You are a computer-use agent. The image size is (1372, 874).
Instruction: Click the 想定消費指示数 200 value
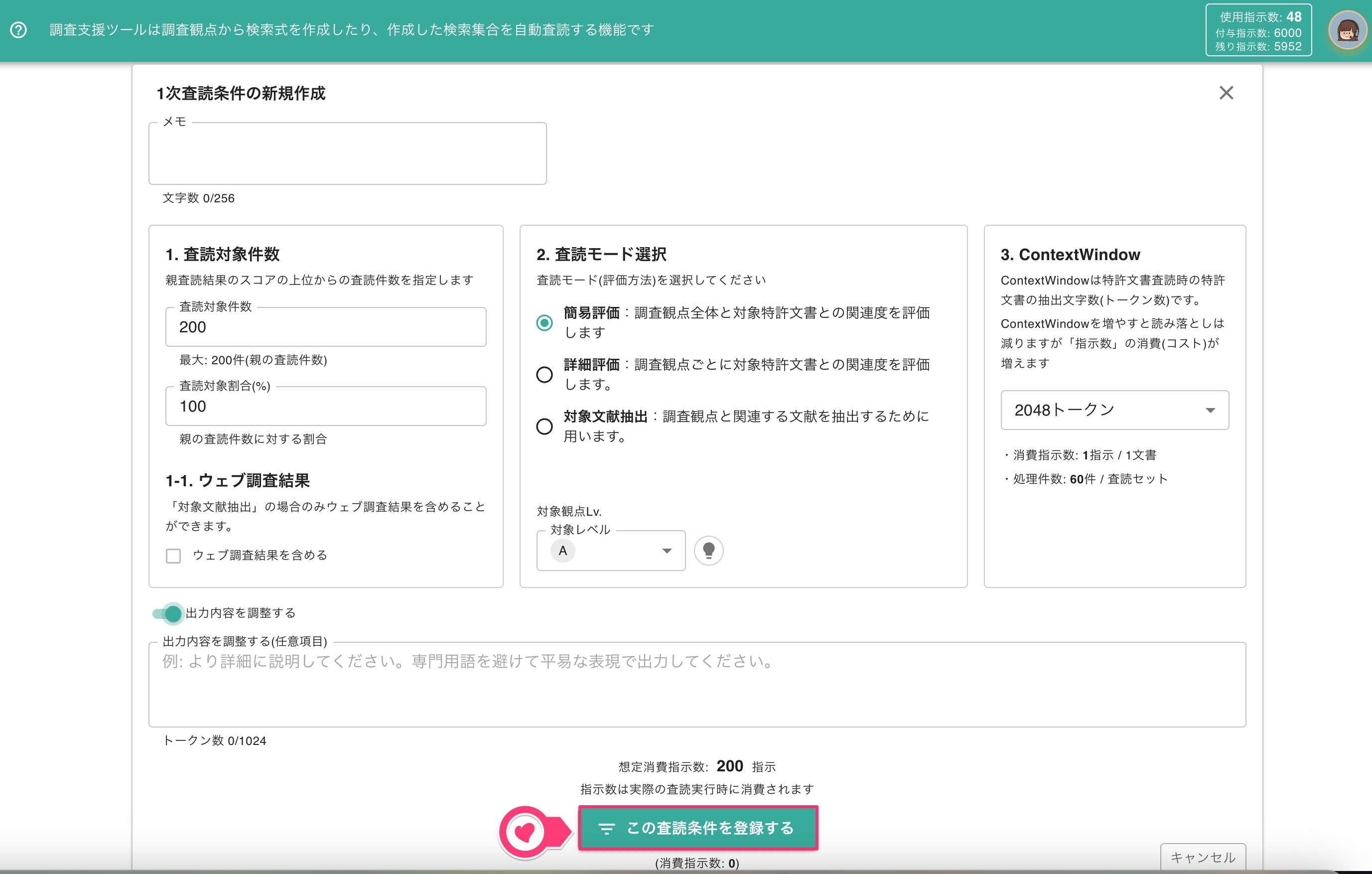(x=729, y=766)
